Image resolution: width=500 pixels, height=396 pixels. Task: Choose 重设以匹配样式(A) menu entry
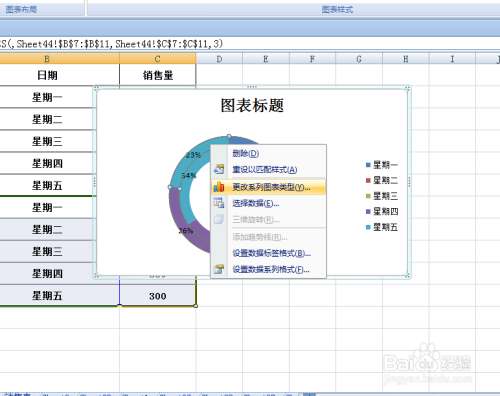[x=264, y=170]
